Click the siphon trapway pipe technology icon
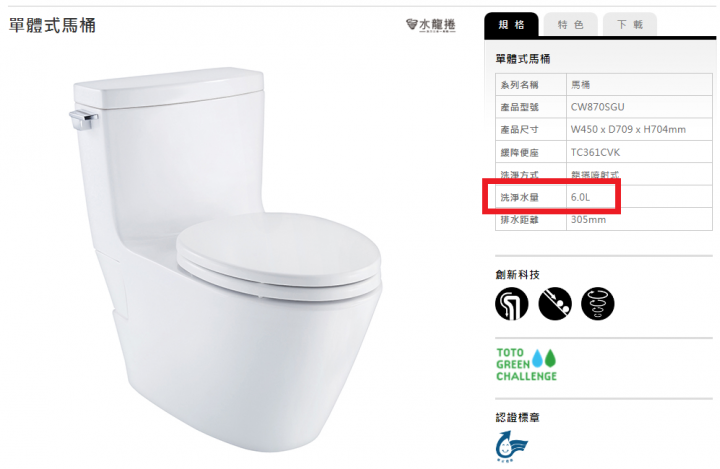The width and height of the screenshot is (720, 469). pyautogui.click(x=512, y=304)
